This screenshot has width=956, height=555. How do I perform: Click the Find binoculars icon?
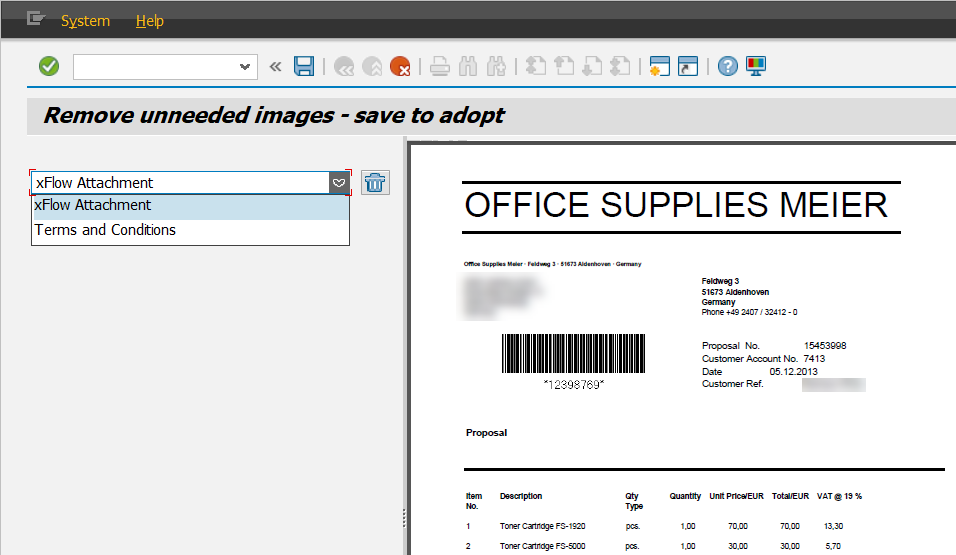[468, 67]
